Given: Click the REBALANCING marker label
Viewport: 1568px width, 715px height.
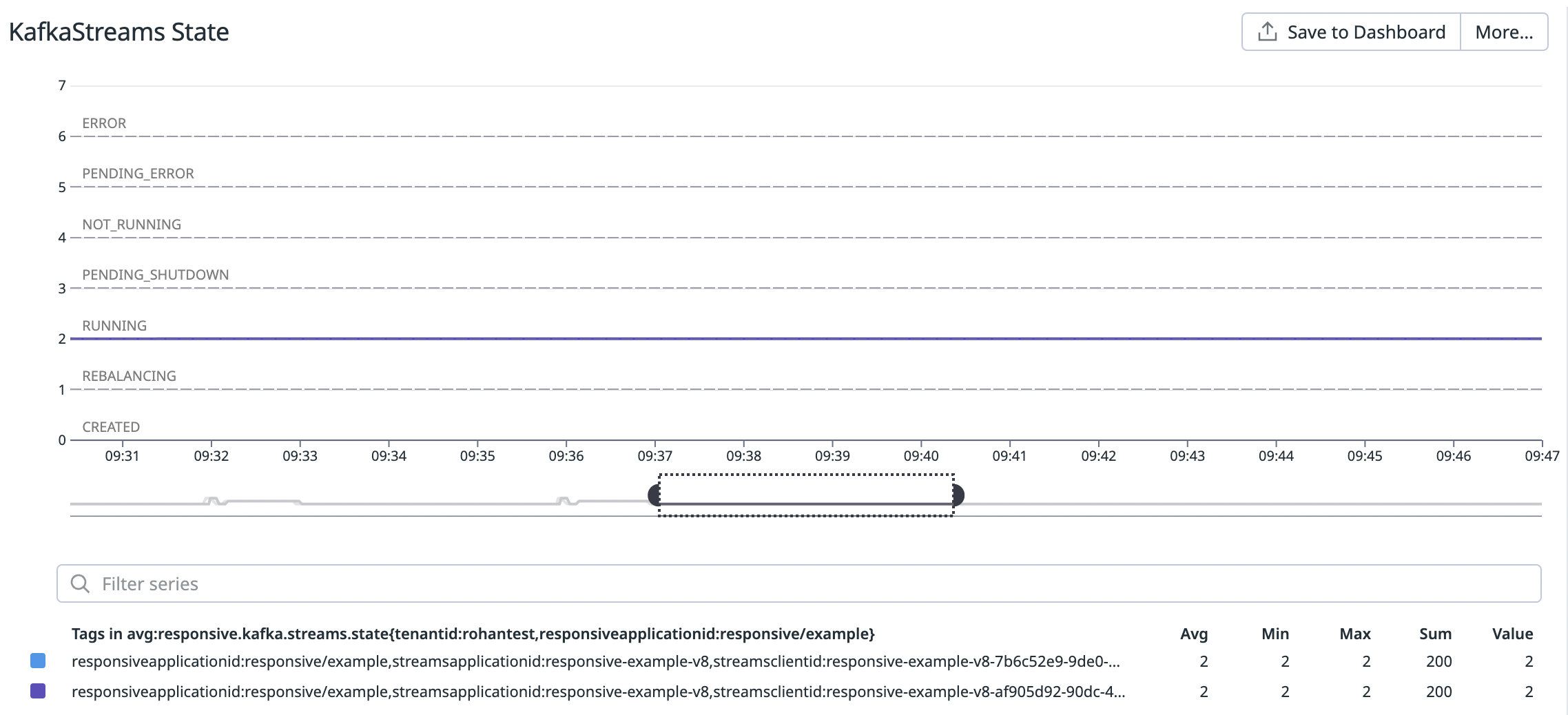Looking at the screenshot, I should point(129,376).
